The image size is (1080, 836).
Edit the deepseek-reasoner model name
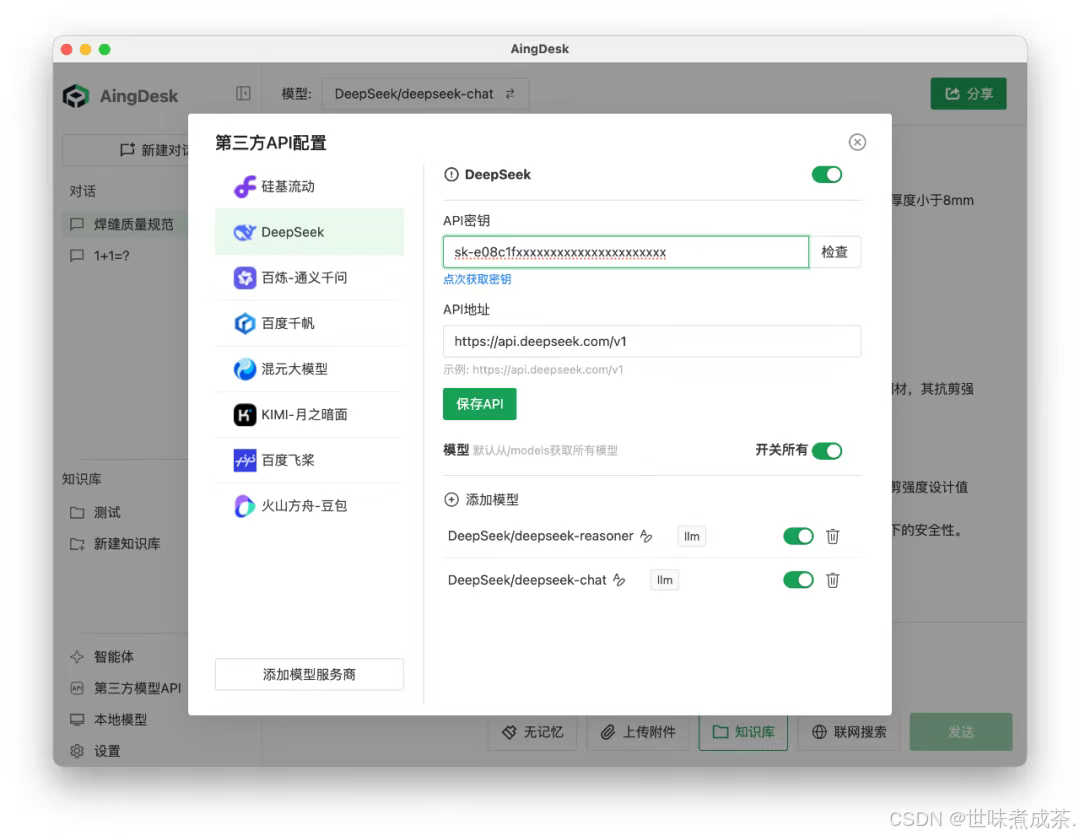click(646, 536)
